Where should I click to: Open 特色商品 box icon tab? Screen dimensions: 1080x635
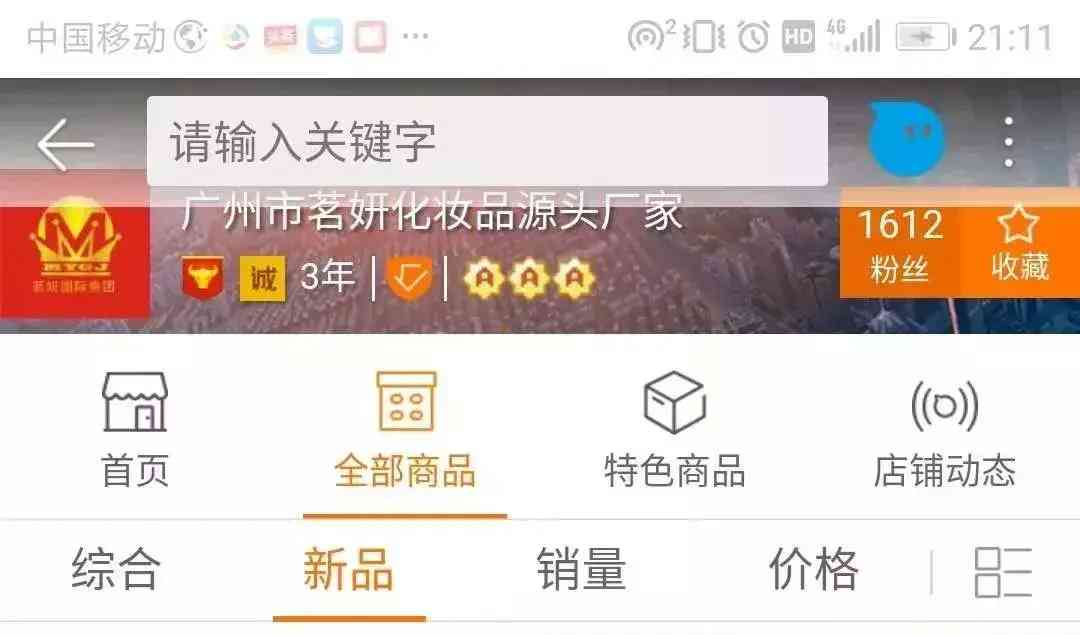click(675, 430)
